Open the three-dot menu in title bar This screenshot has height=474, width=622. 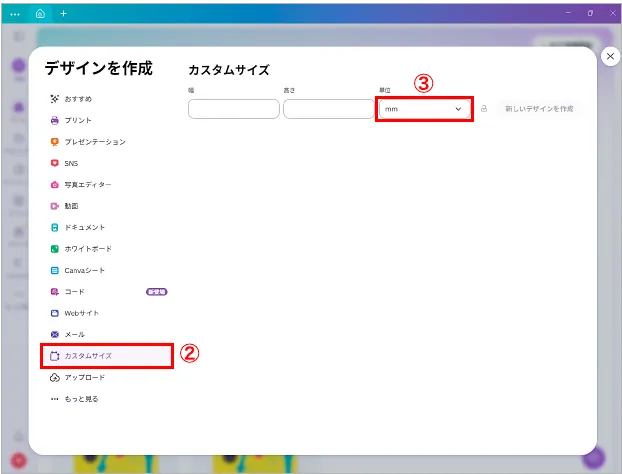coord(15,14)
